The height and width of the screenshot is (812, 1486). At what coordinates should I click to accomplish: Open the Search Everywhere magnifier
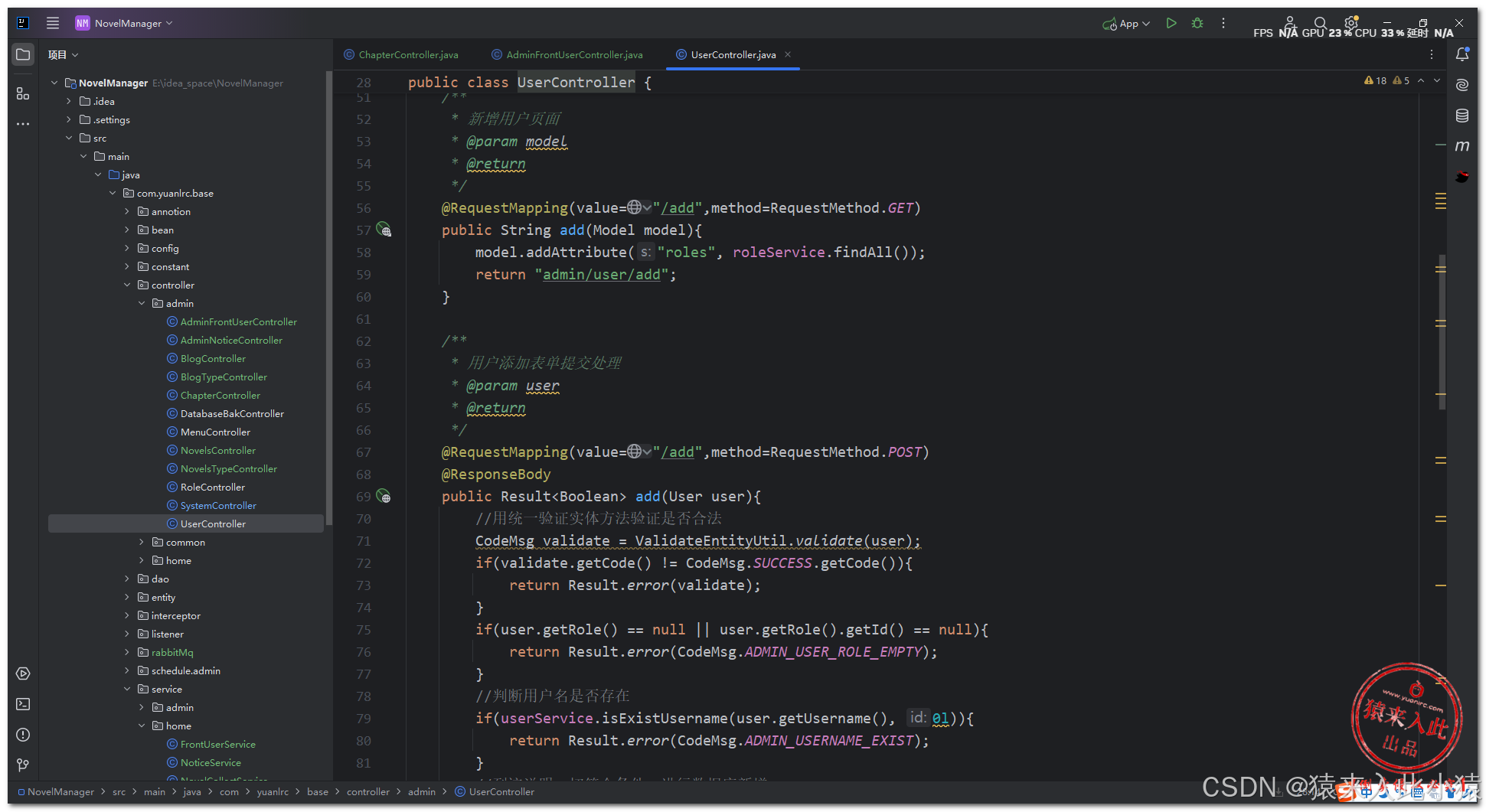(1320, 23)
